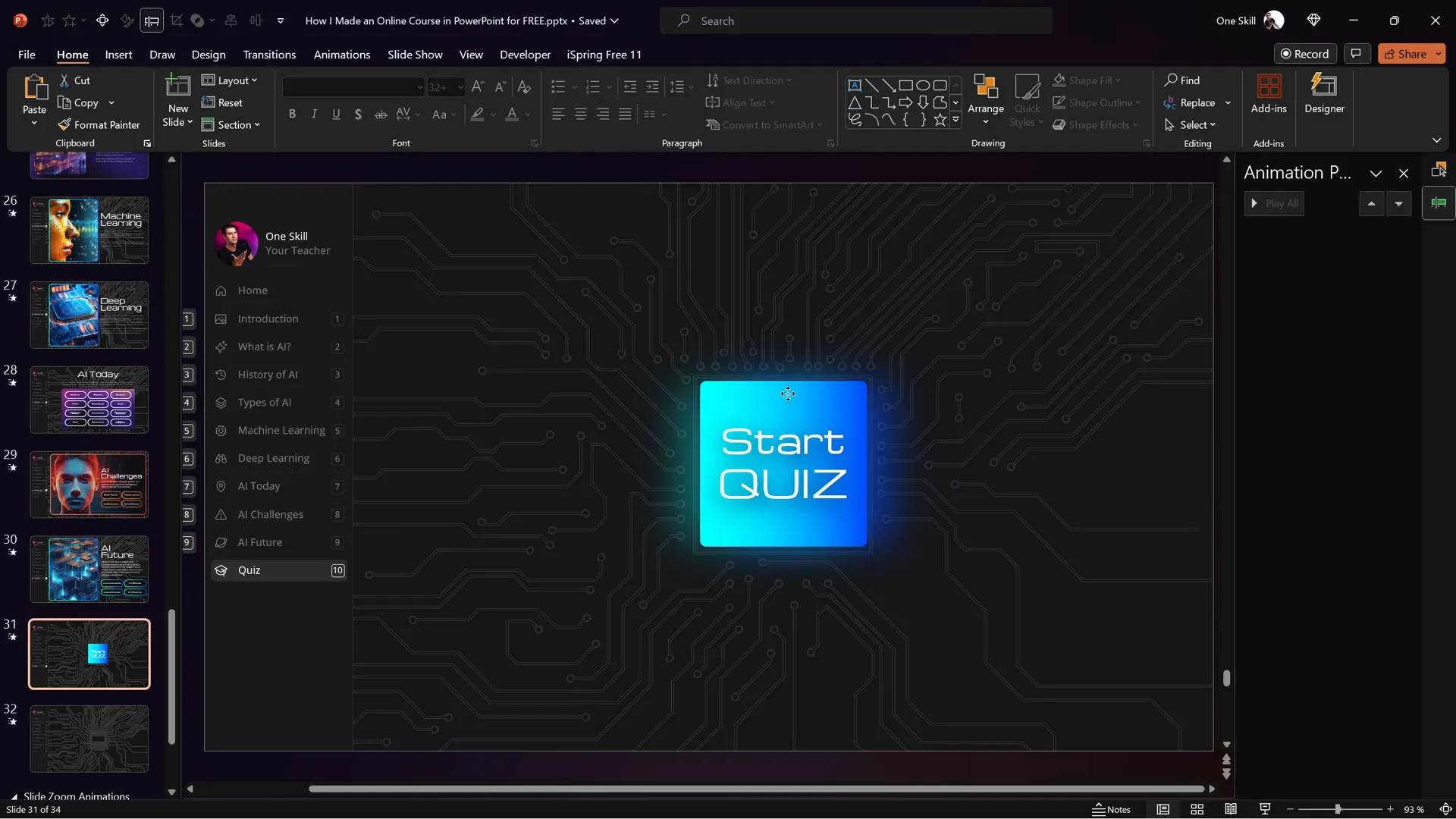
Task: Increase list indent level
Action: (652, 87)
